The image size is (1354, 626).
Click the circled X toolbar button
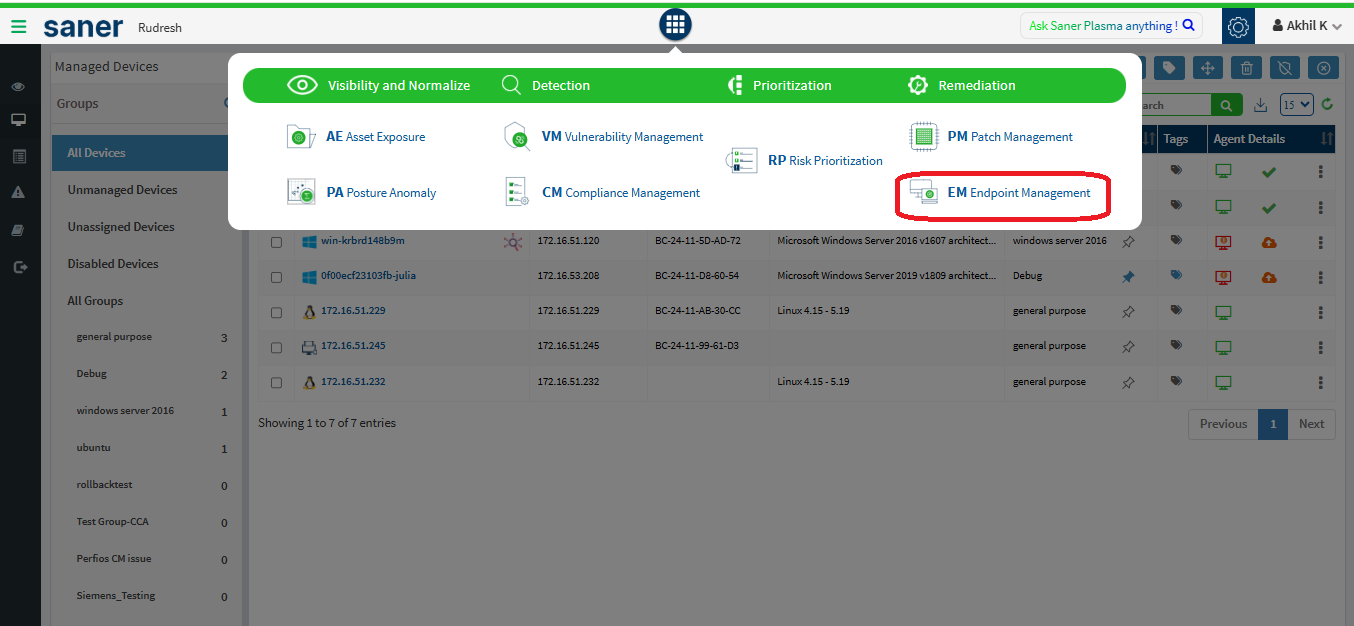click(x=1323, y=67)
